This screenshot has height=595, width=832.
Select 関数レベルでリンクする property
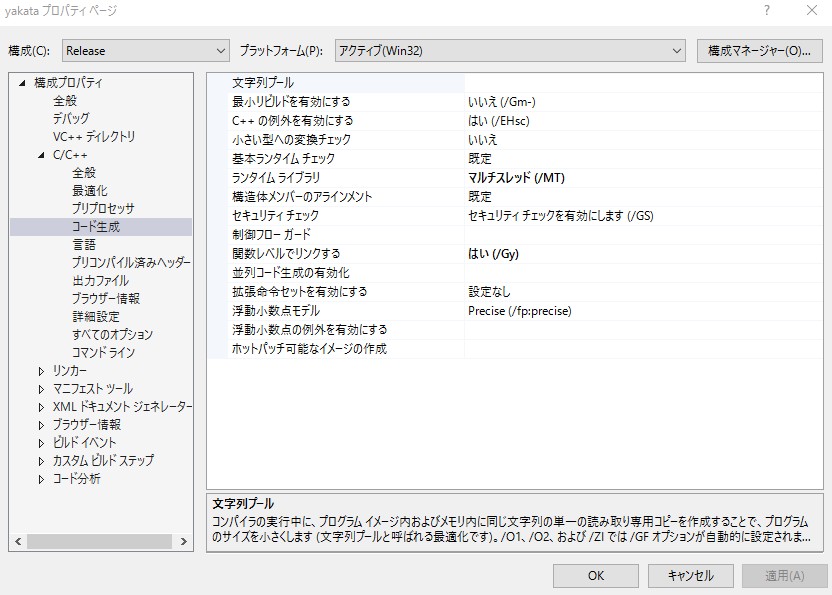(286, 254)
